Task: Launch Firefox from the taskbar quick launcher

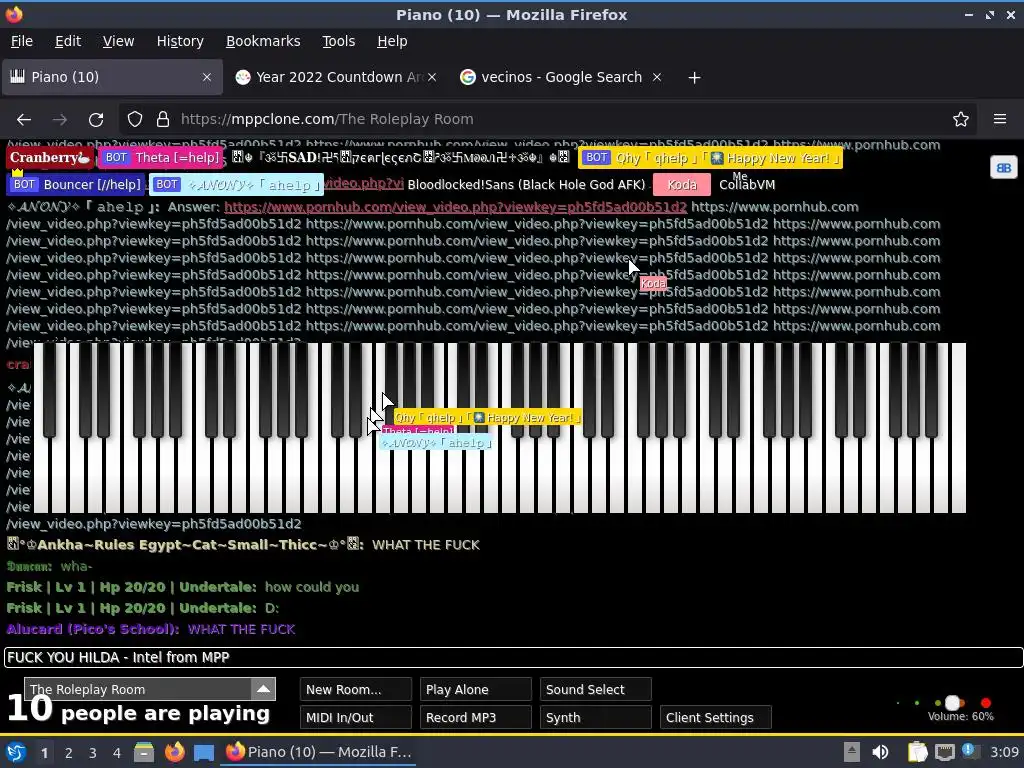Action: pos(174,752)
